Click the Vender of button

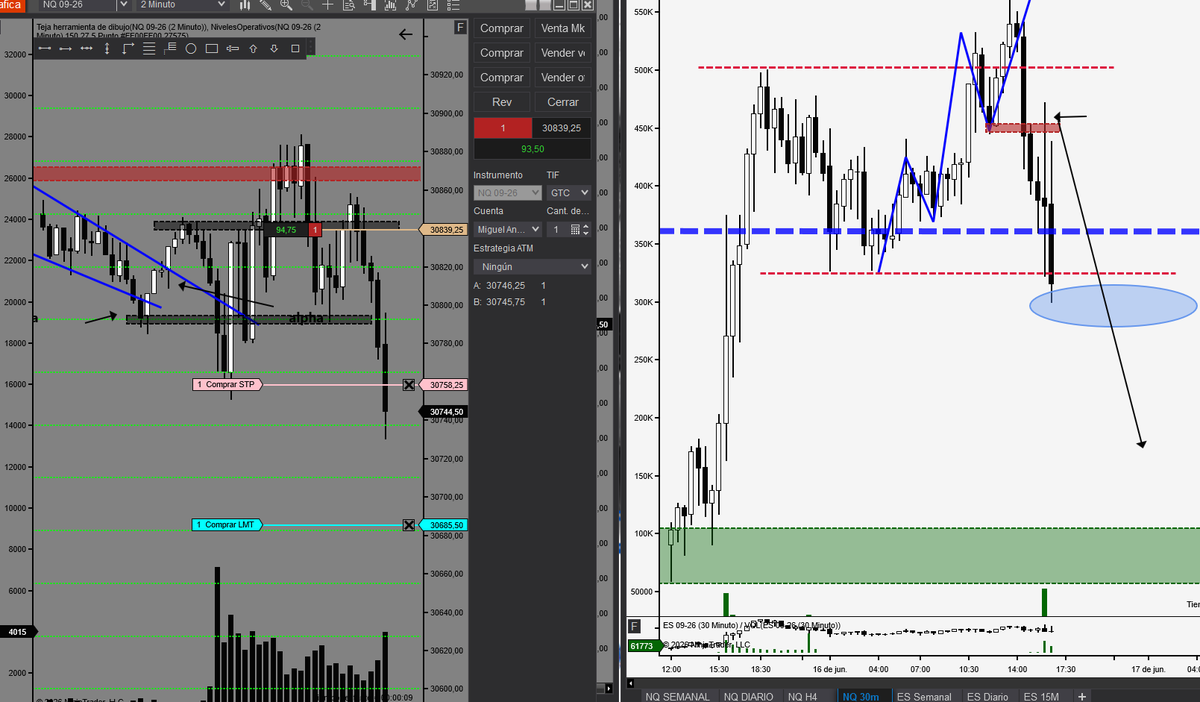coord(562,78)
